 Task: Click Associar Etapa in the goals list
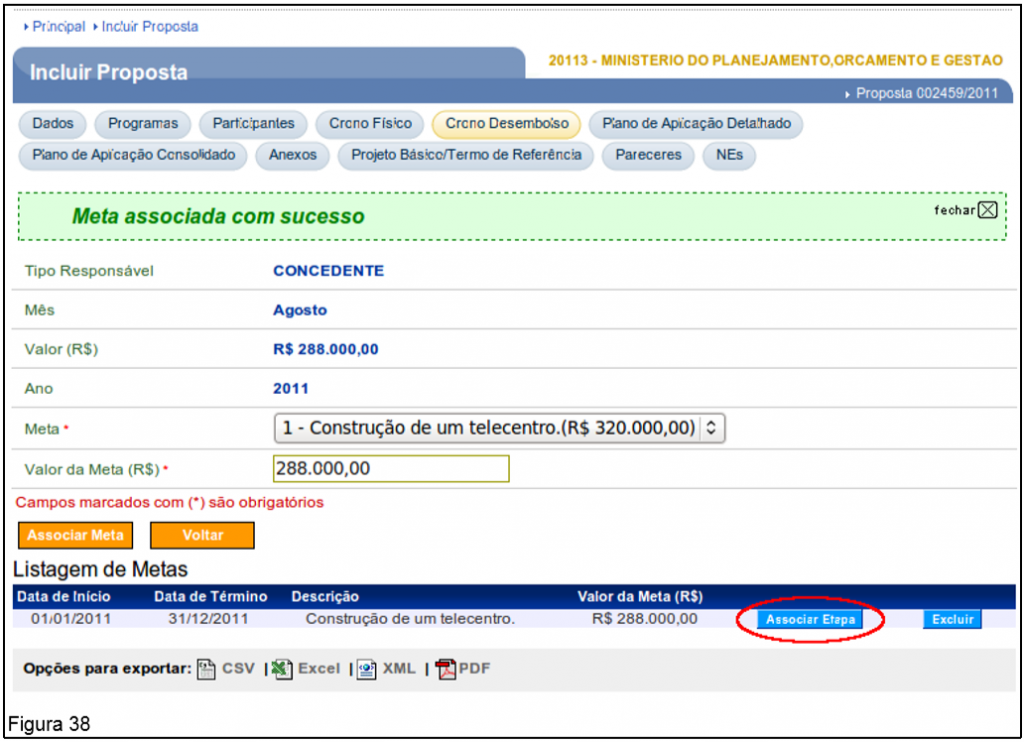pos(811,620)
